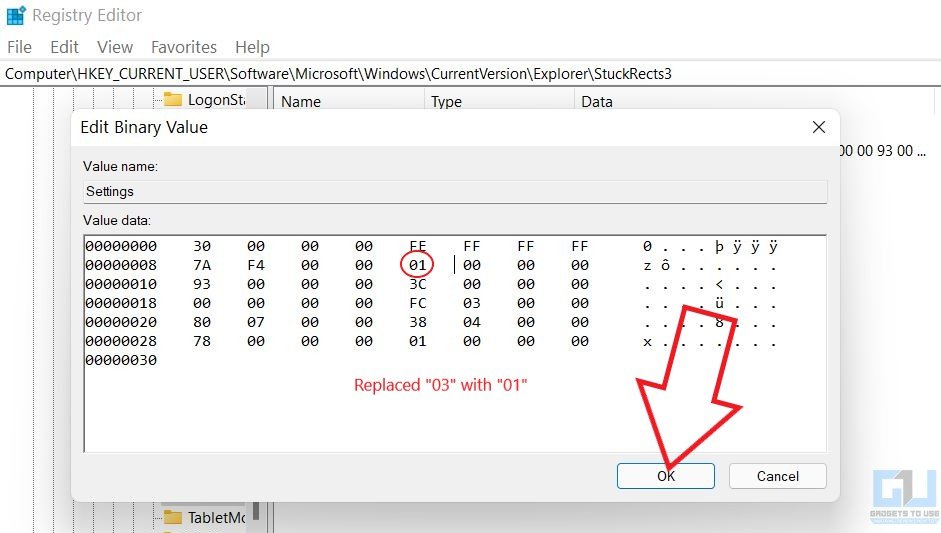Open the Favorites menu
Image resolution: width=941 pixels, height=533 pixels.
click(x=184, y=47)
